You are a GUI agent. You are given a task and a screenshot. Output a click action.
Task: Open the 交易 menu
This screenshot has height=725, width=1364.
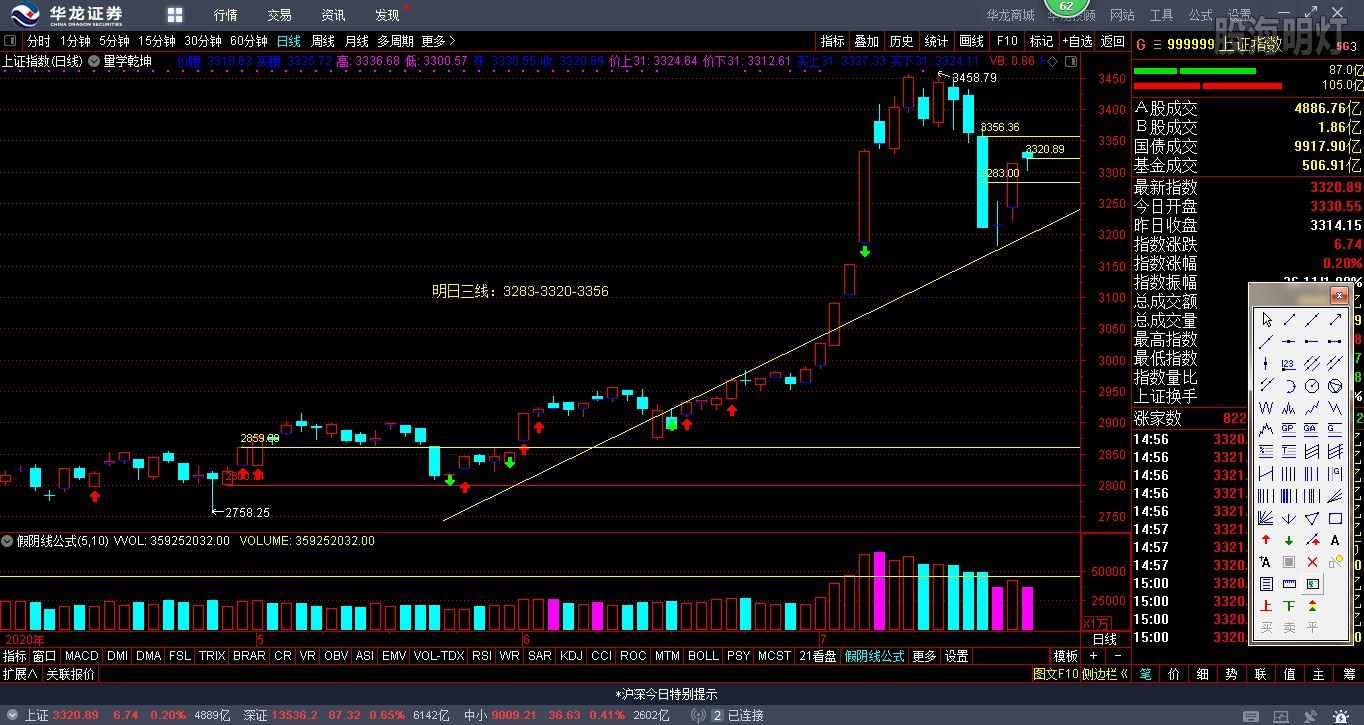click(280, 15)
